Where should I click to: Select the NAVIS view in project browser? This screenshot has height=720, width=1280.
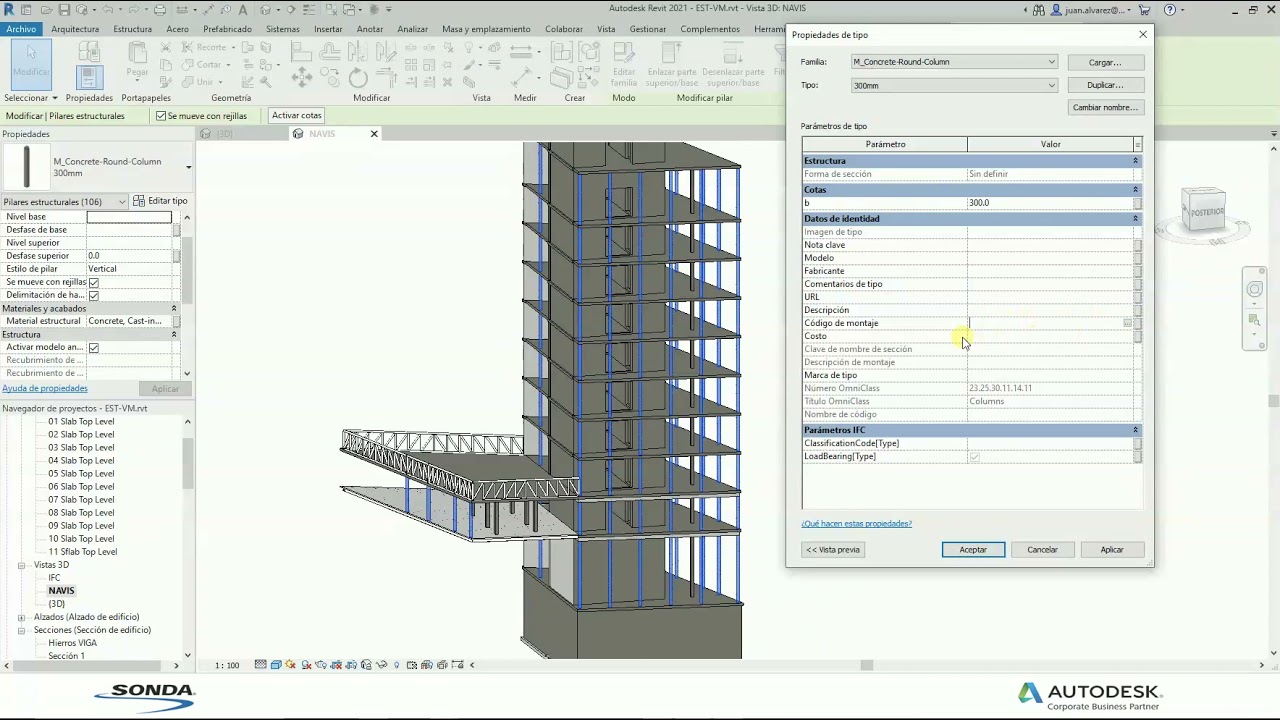click(61, 591)
